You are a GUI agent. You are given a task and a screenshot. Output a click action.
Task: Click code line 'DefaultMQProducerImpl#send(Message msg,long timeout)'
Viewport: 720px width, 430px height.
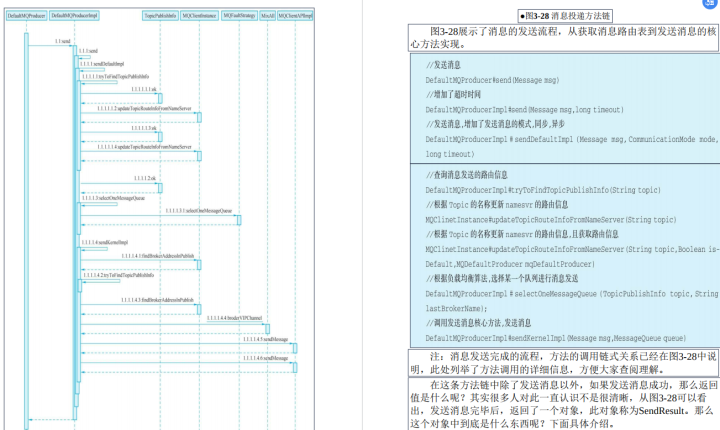(x=524, y=109)
